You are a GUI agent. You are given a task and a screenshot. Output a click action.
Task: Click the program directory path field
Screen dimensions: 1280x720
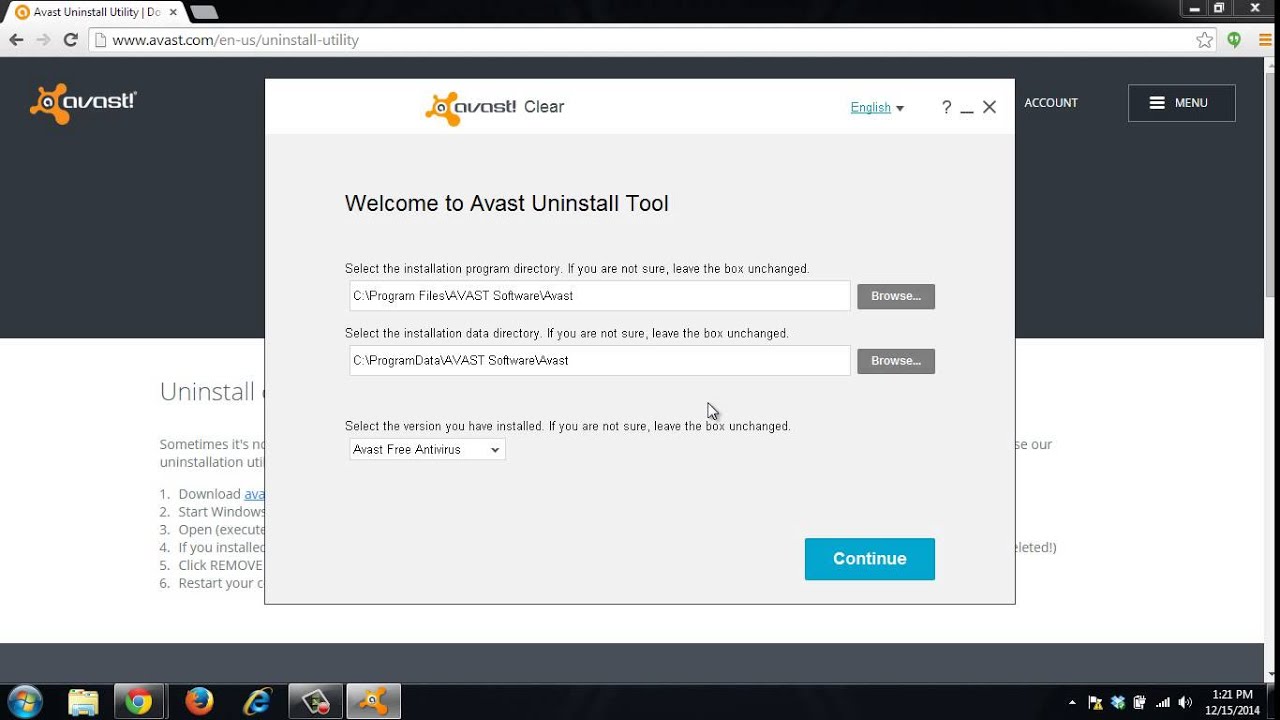600,296
